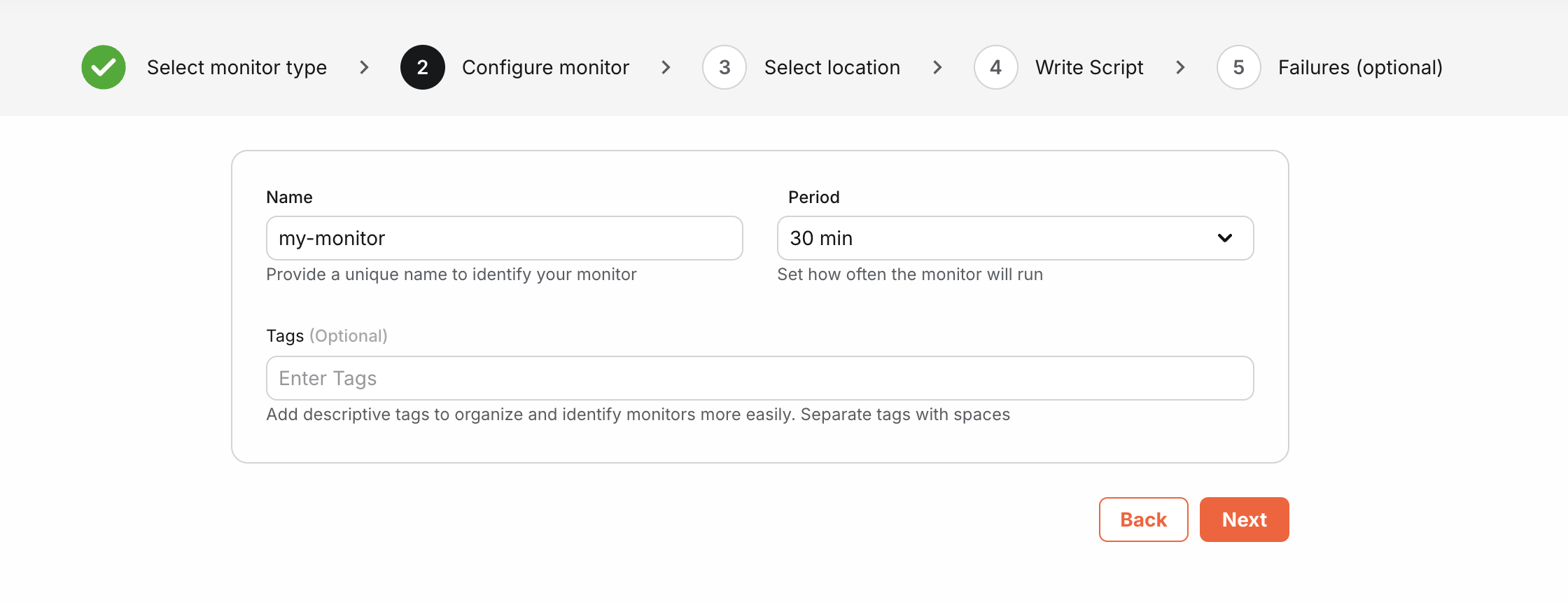Screen dimensions: 1568x605
Task: Click the 'Set how often' hint text
Action: tap(910, 274)
